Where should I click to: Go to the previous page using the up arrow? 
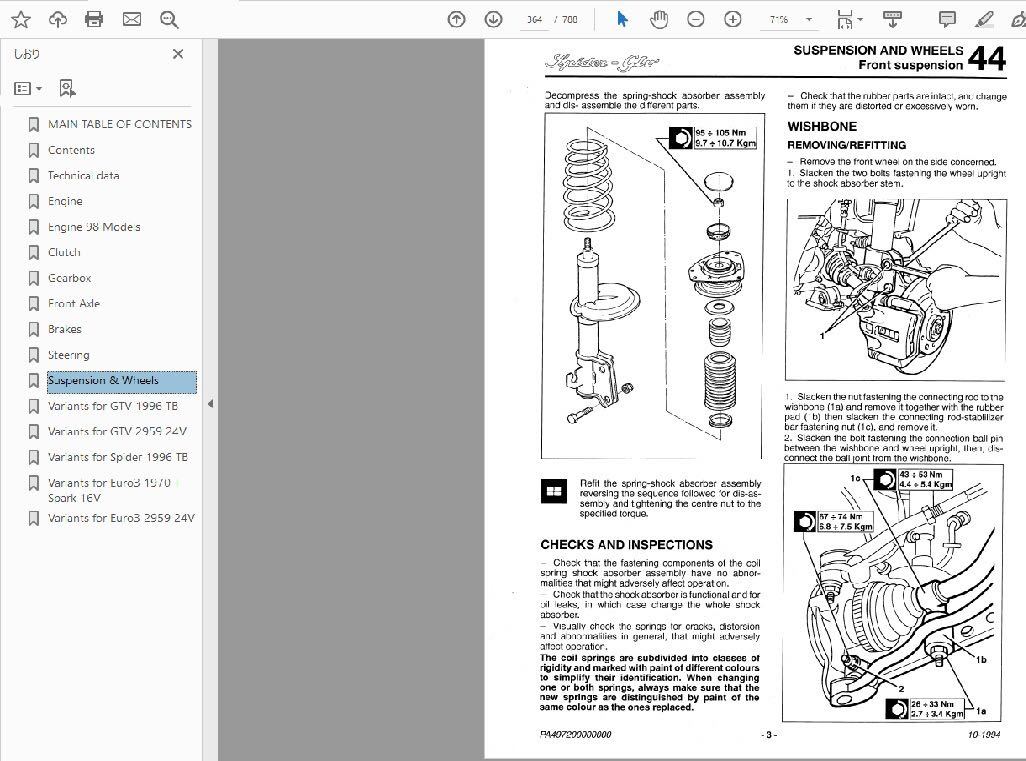[456, 20]
